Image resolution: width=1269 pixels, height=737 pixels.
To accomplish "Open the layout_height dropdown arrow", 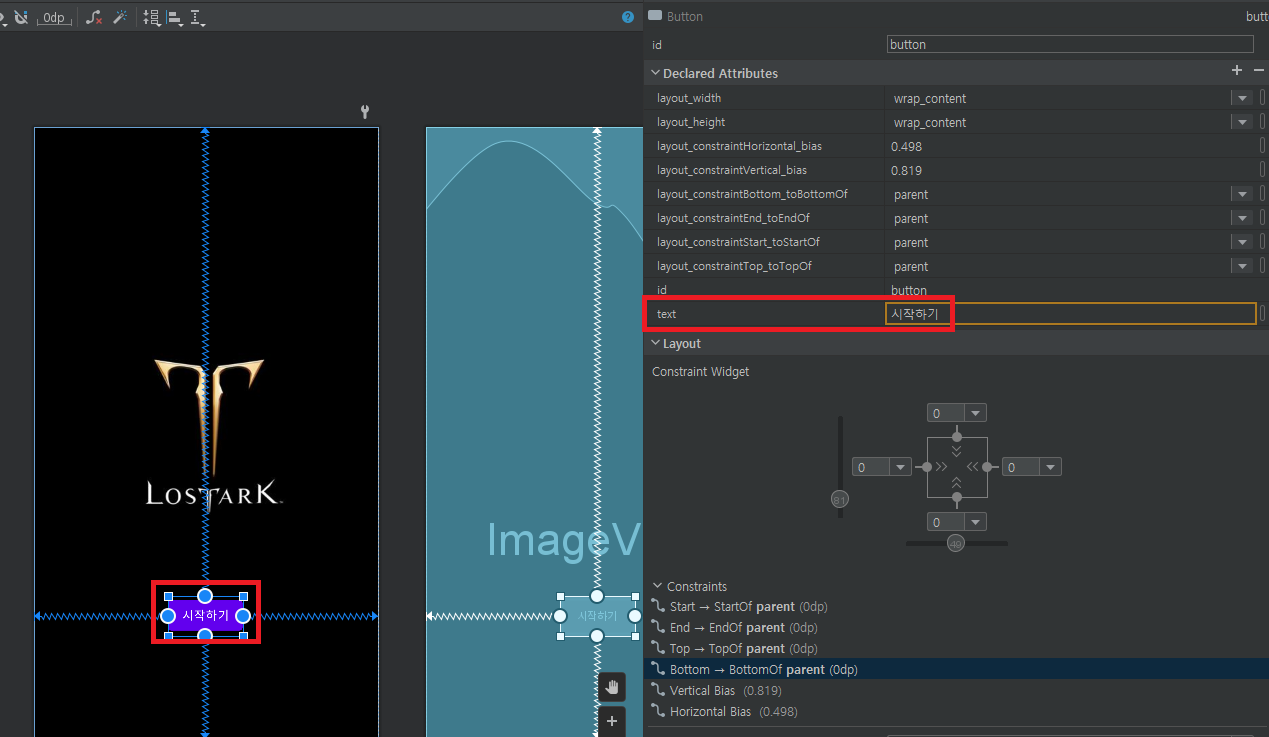I will point(1242,122).
